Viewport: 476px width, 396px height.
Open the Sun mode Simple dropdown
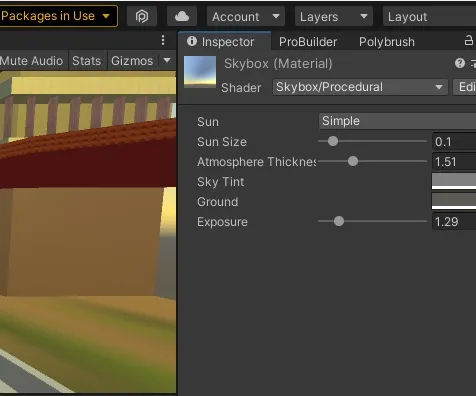pyautogui.click(x=397, y=121)
